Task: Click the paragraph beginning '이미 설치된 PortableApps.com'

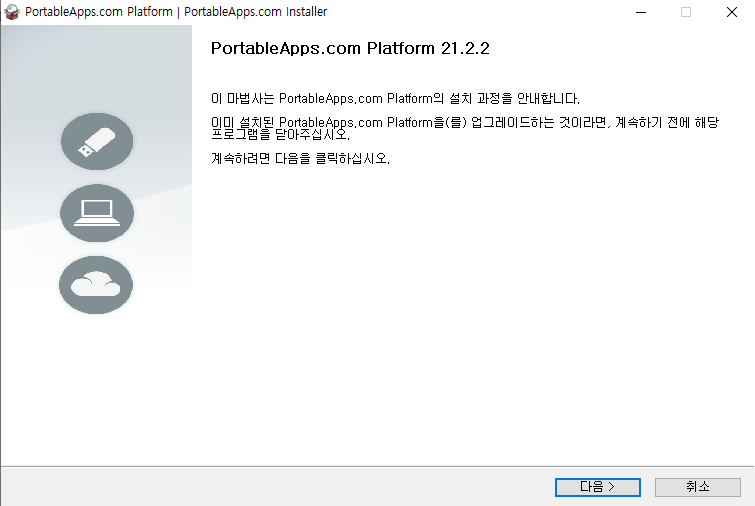Action: 465,128
